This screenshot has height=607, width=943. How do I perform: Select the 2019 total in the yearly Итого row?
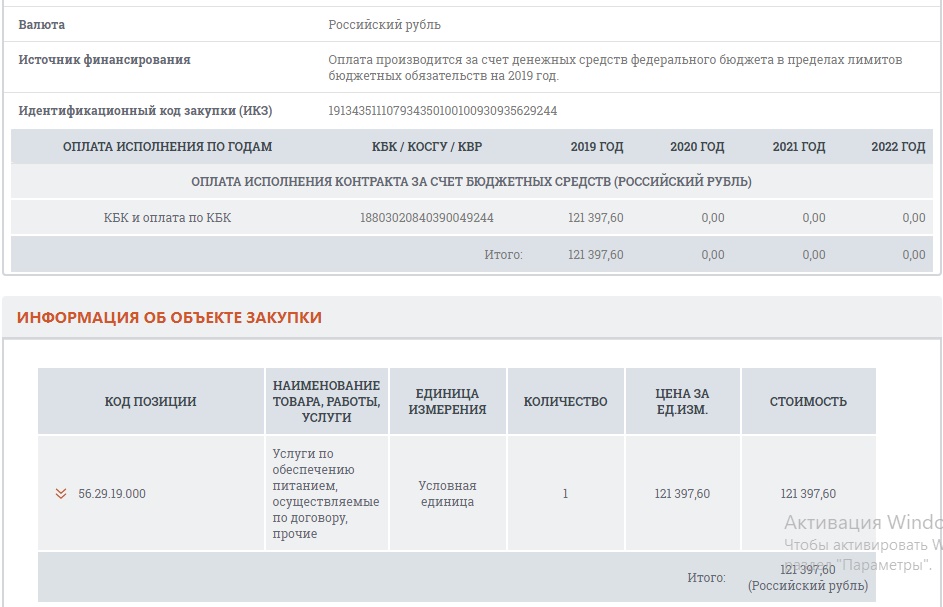(596, 254)
